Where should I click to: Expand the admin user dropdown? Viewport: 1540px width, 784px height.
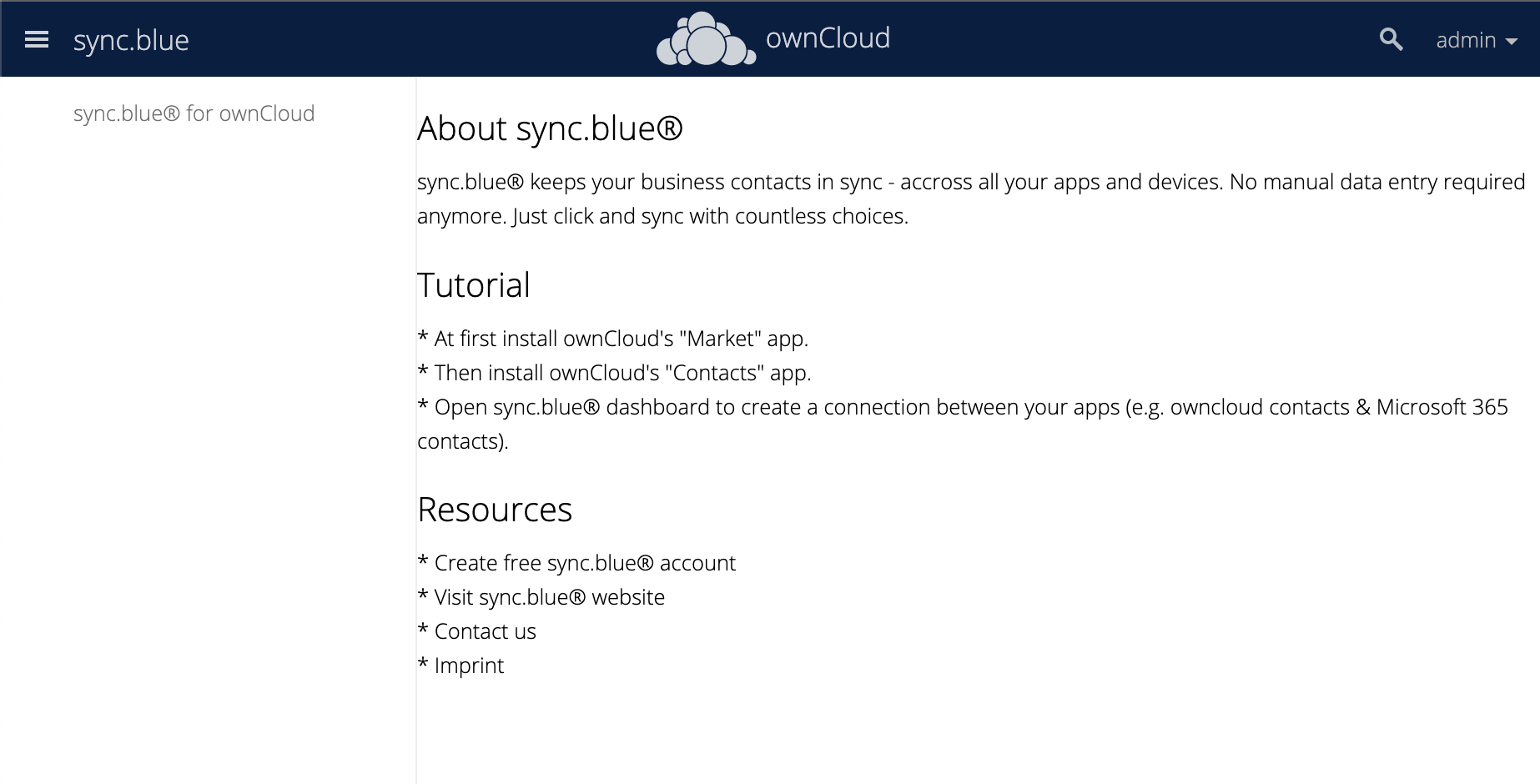tap(1476, 40)
